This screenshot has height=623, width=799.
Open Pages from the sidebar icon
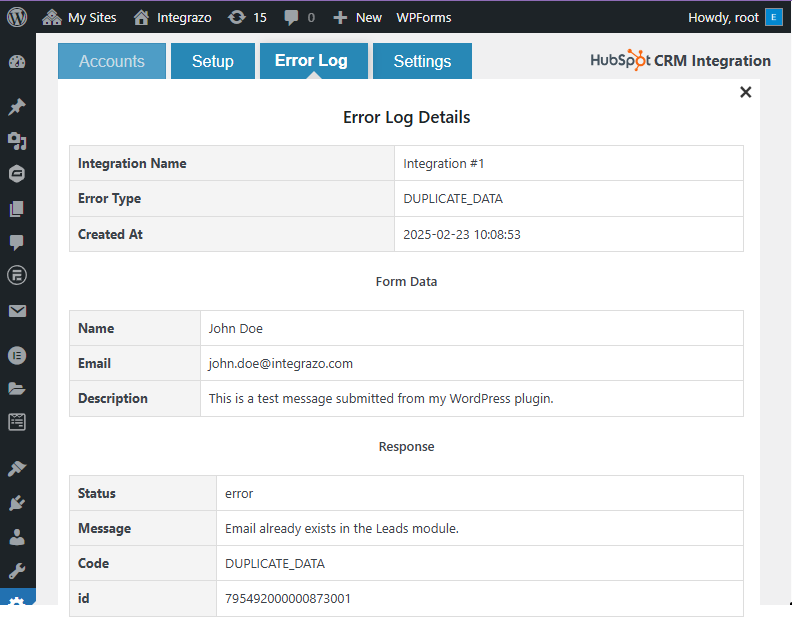click(x=17, y=208)
